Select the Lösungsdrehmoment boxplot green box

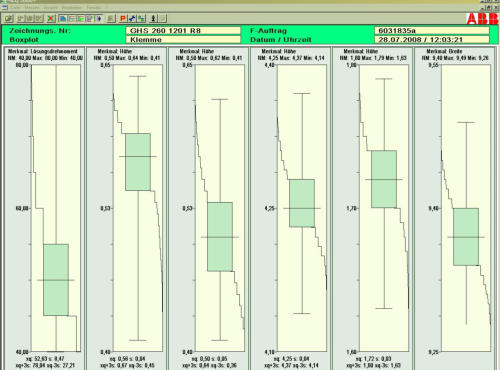tap(56, 280)
